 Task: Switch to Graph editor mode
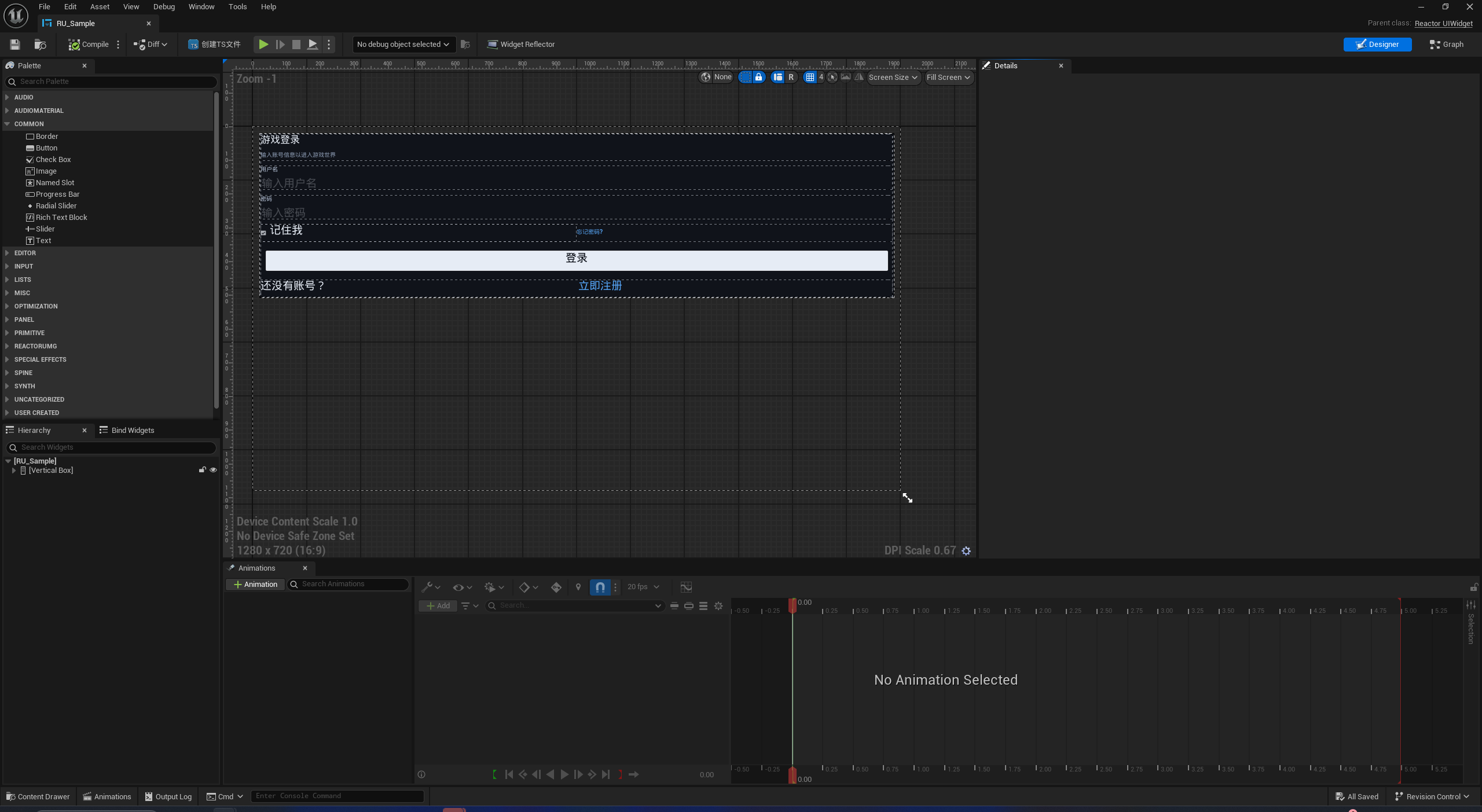click(1446, 45)
